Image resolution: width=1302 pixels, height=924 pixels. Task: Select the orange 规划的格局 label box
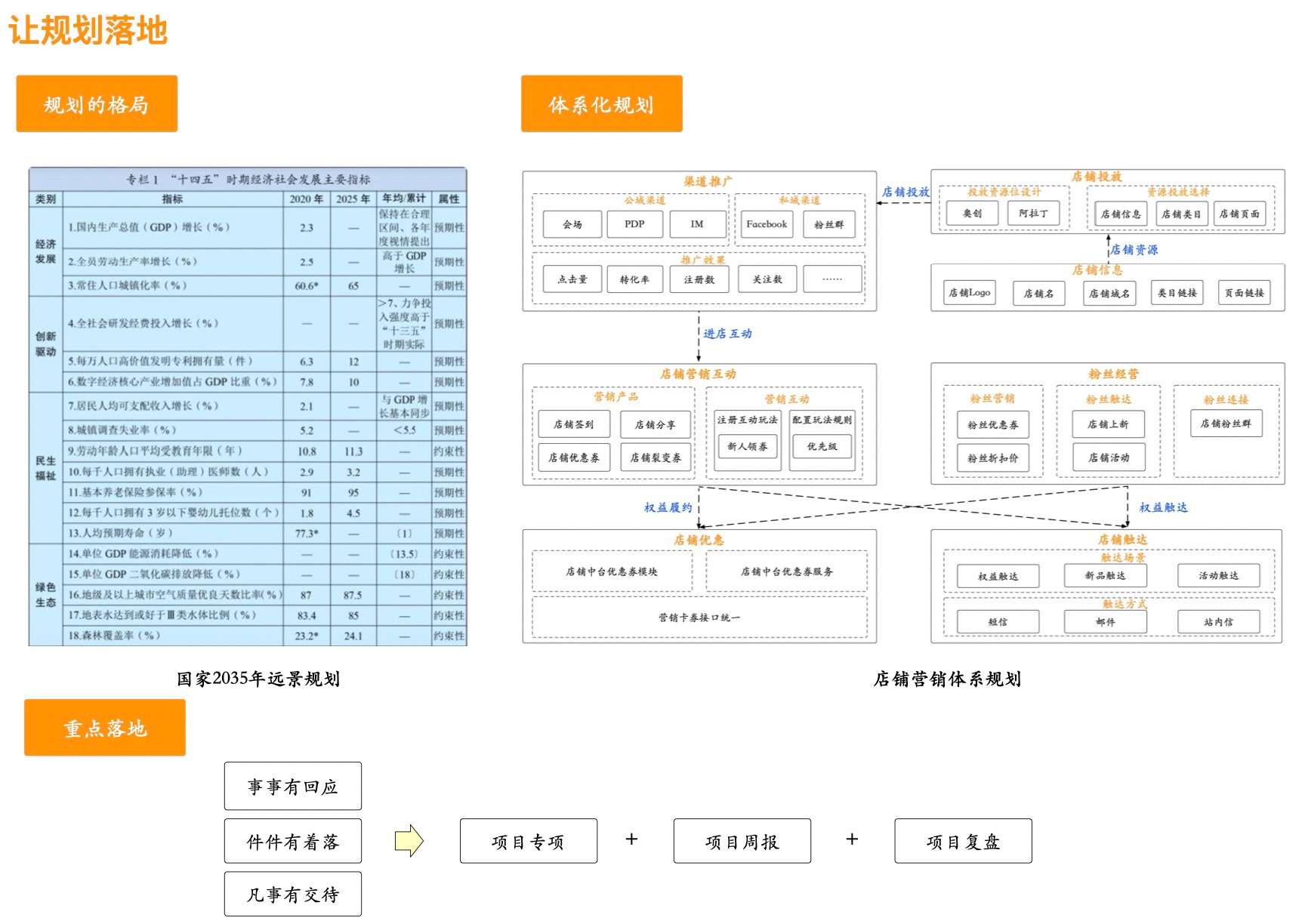point(97,103)
